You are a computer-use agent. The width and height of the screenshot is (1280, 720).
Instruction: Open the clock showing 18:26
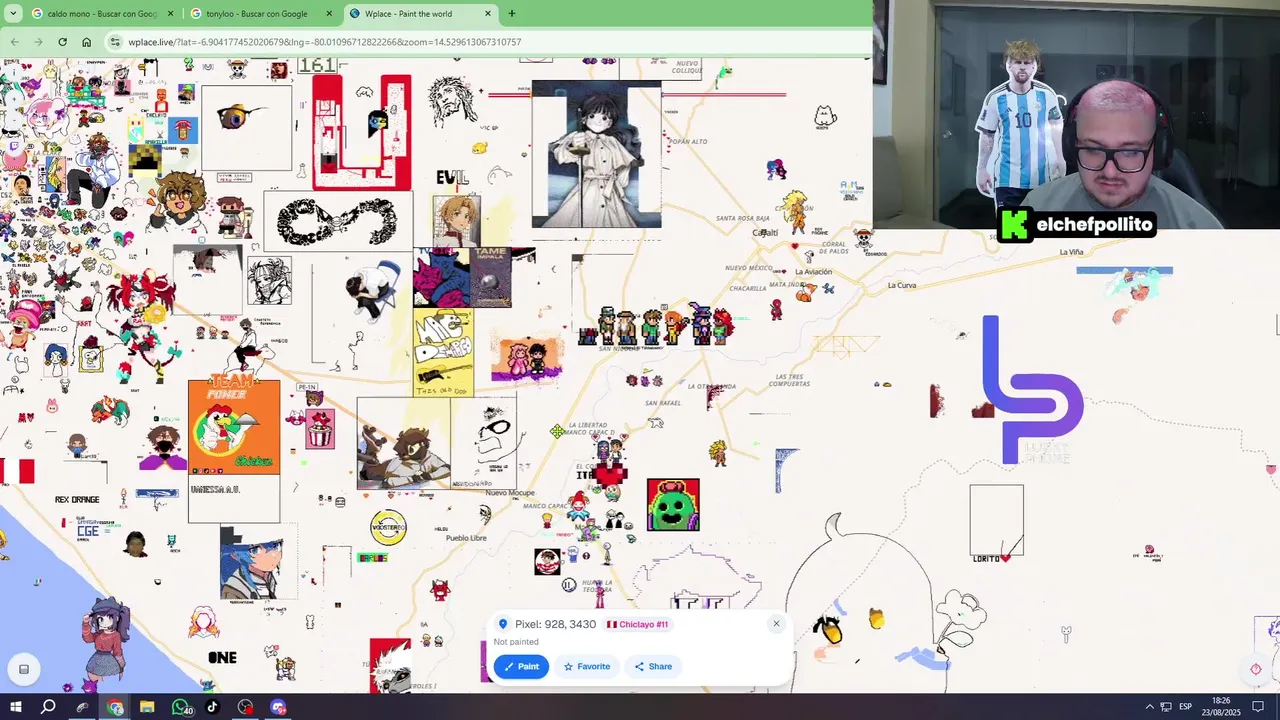pyautogui.click(x=1221, y=707)
